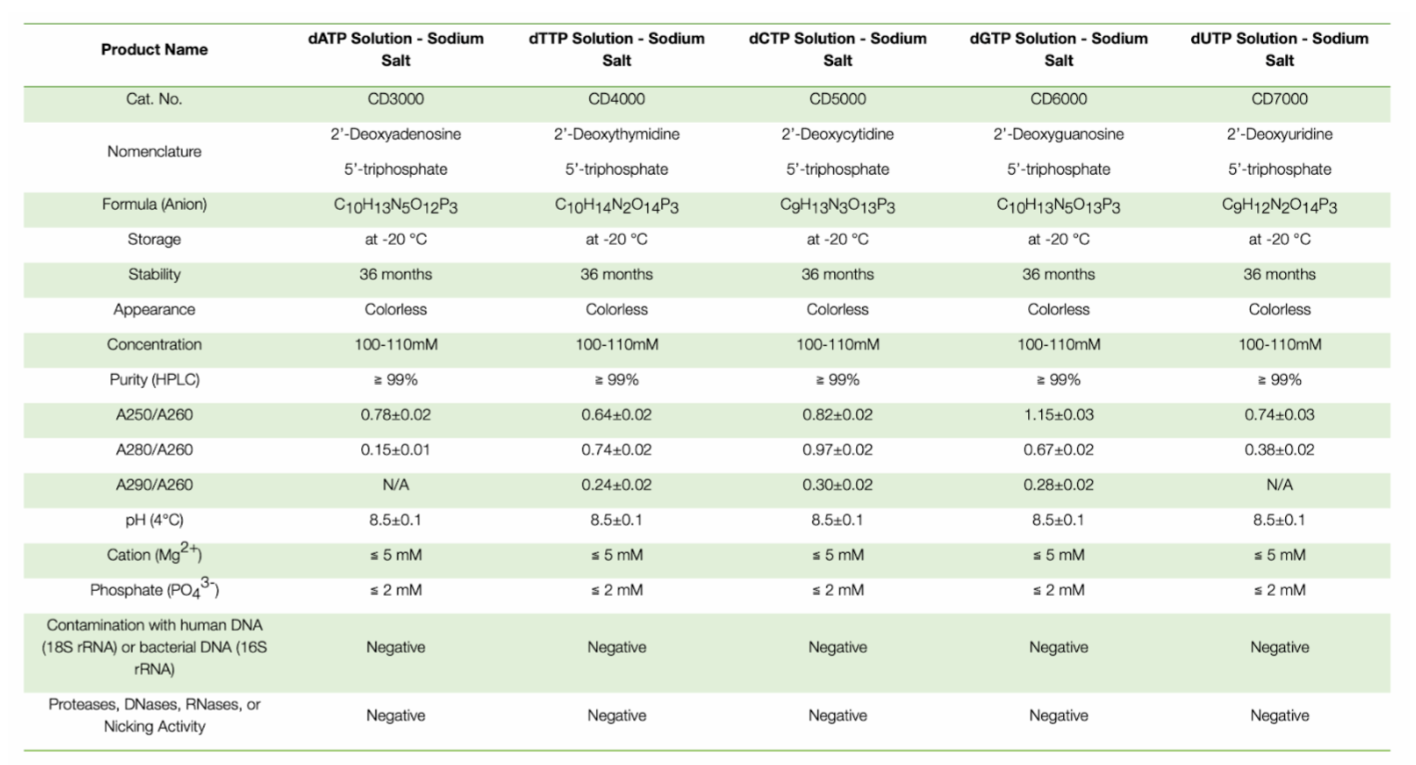Select the CD7000 catalog cell

[1279, 99]
